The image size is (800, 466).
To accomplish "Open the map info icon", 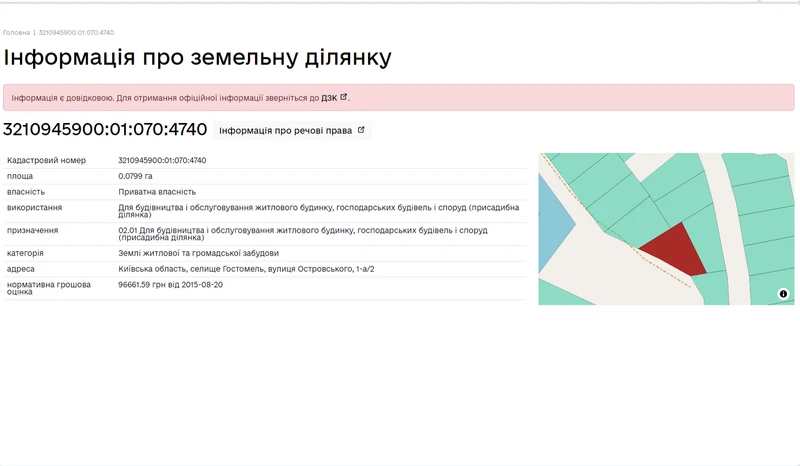I will click(x=783, y=293).
